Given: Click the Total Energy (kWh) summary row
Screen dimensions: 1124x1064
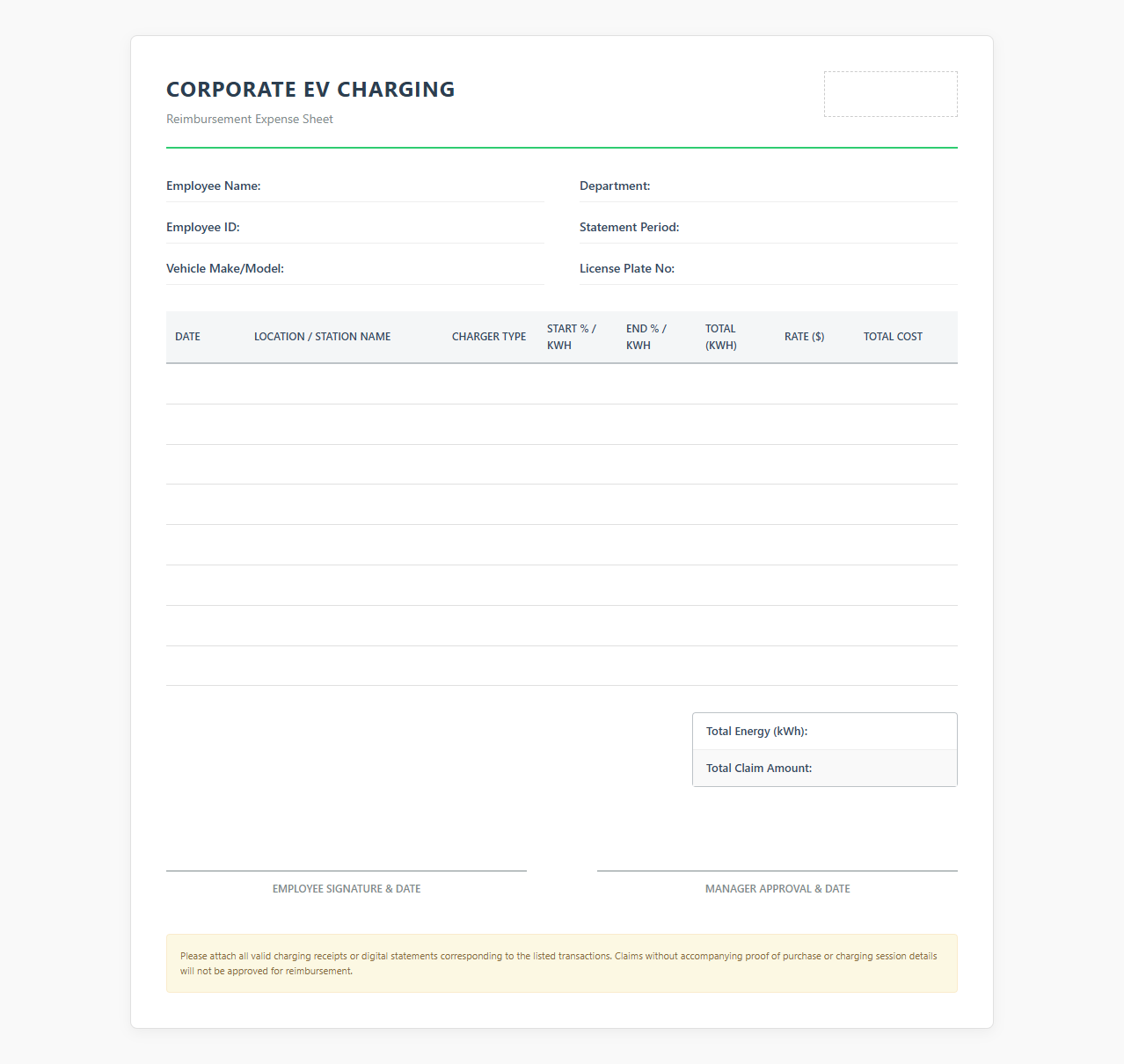Looking at the screenshot, I should point(825,732).
